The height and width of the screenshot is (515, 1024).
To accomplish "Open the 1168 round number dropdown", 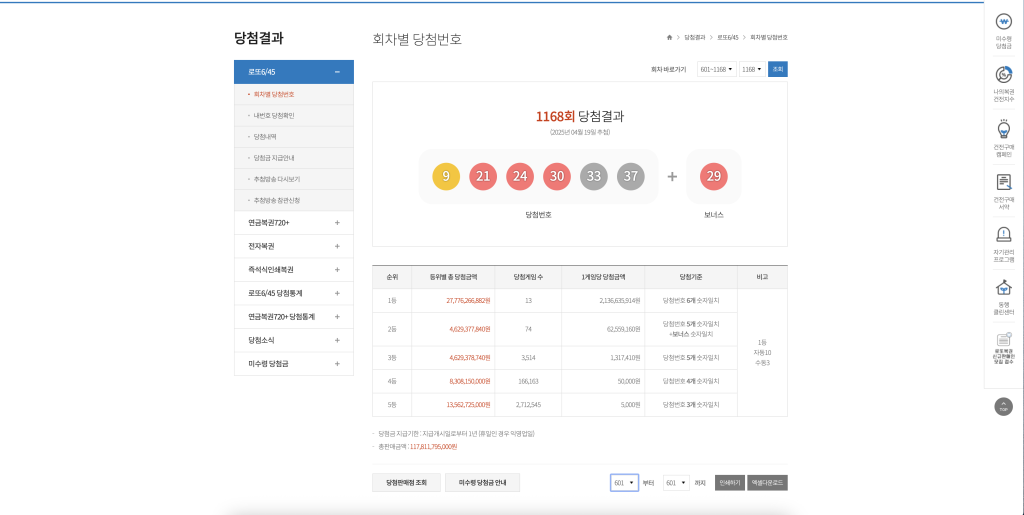I will coord(750,69).
